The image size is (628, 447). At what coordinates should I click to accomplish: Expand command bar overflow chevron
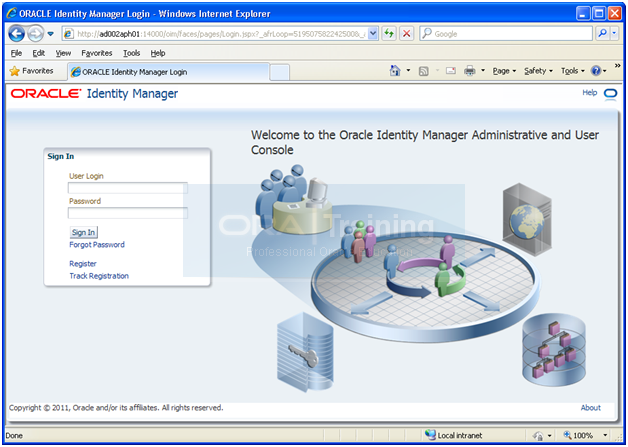(618, 66)
